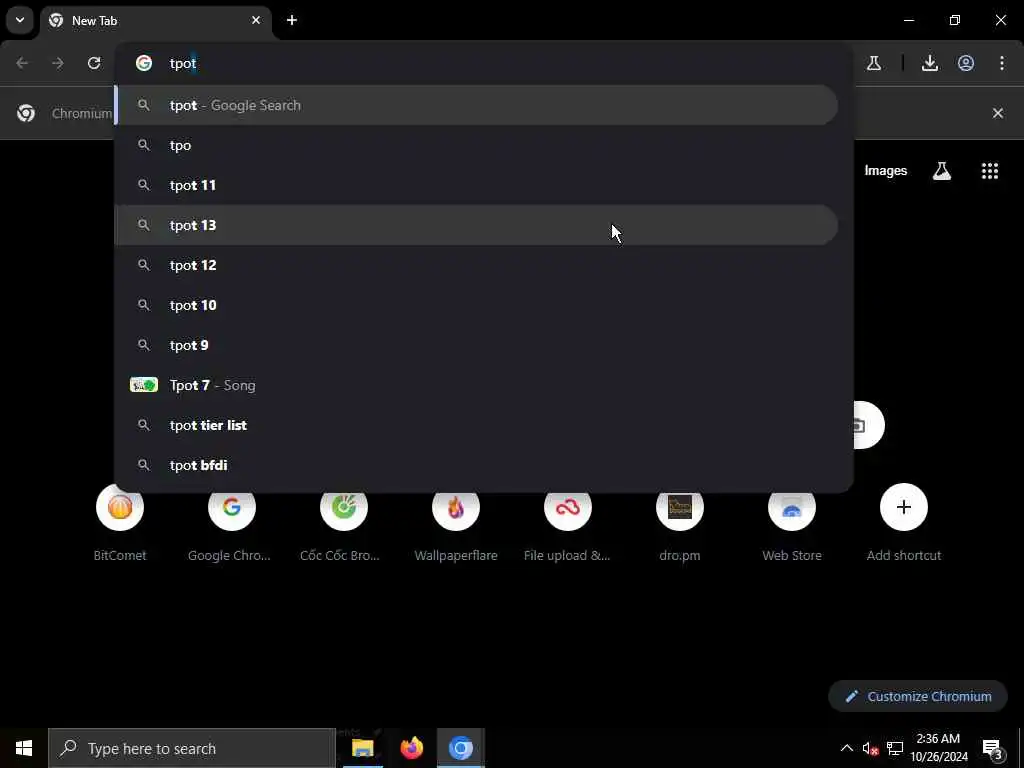Select the 'Tpot 7 - Song' suggestion
The image size is (1024, 768).
pos(476,385)
